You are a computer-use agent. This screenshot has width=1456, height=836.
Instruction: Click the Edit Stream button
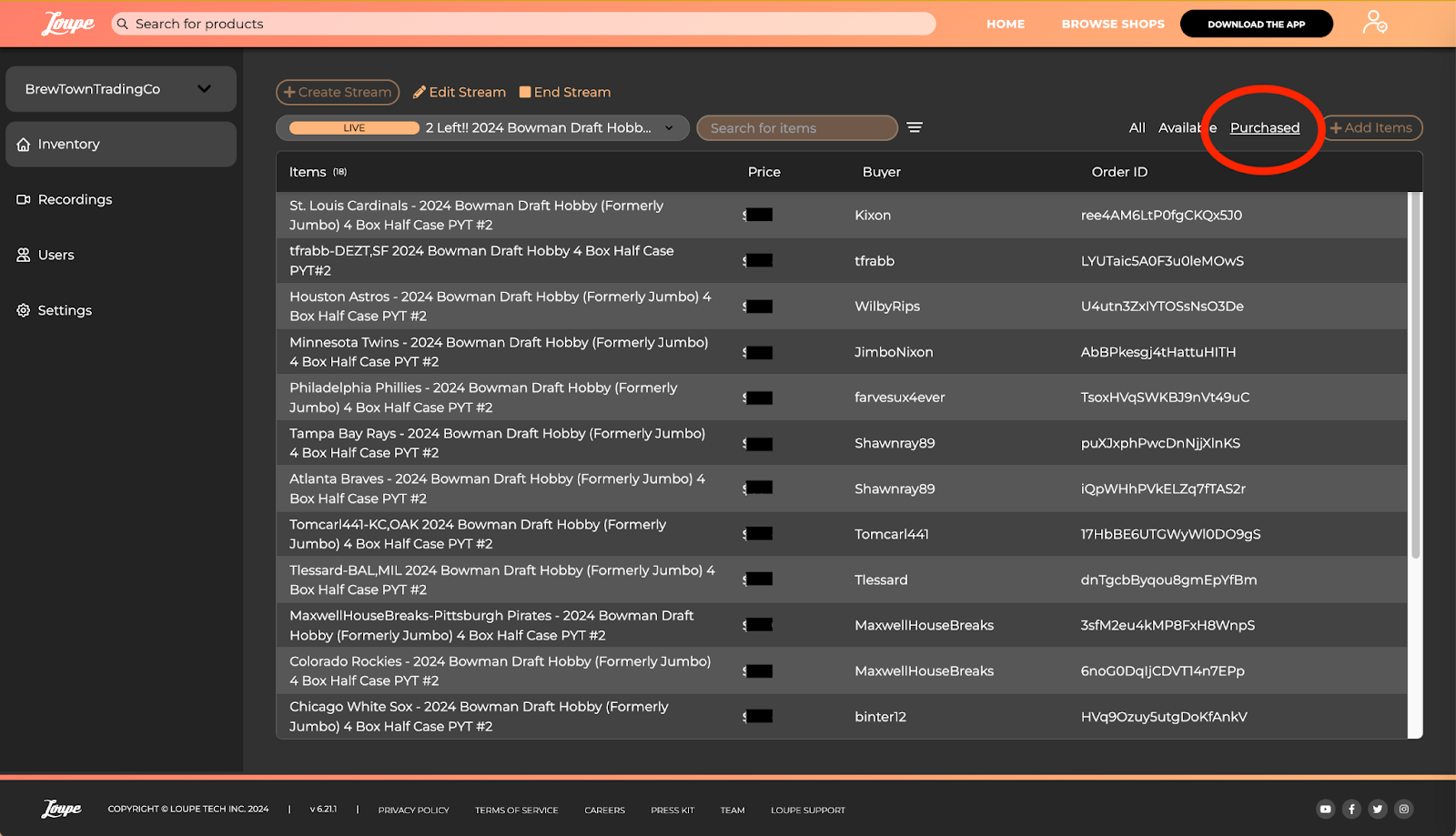click(460, 92)
